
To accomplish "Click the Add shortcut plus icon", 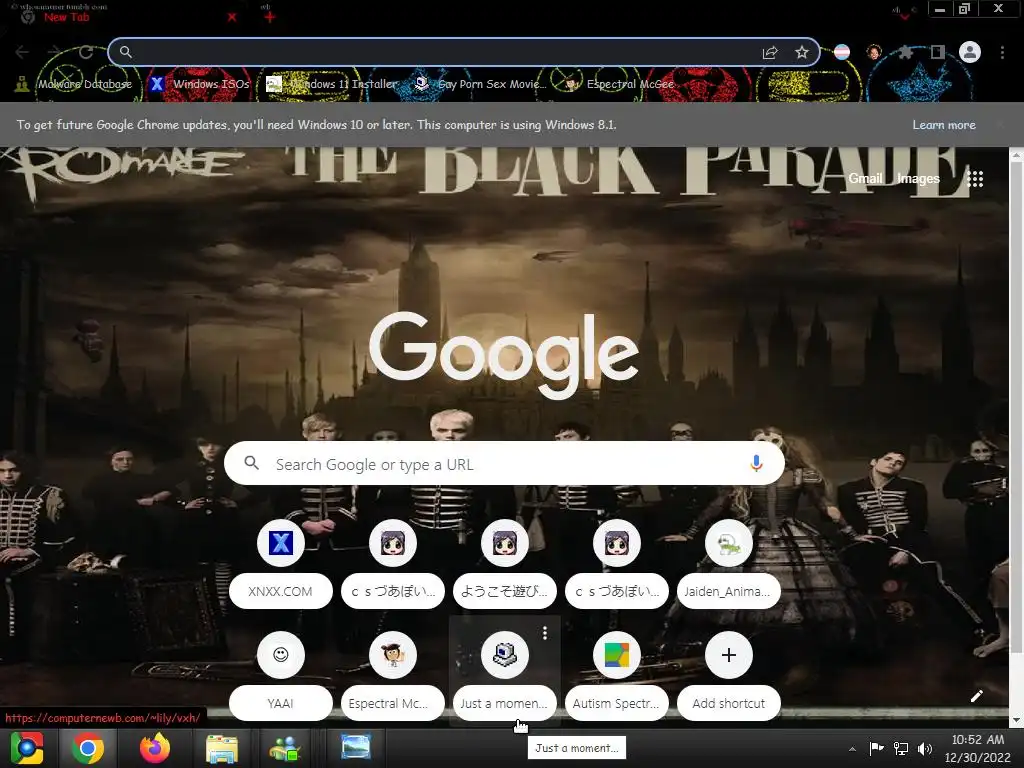I will point(729,655).
